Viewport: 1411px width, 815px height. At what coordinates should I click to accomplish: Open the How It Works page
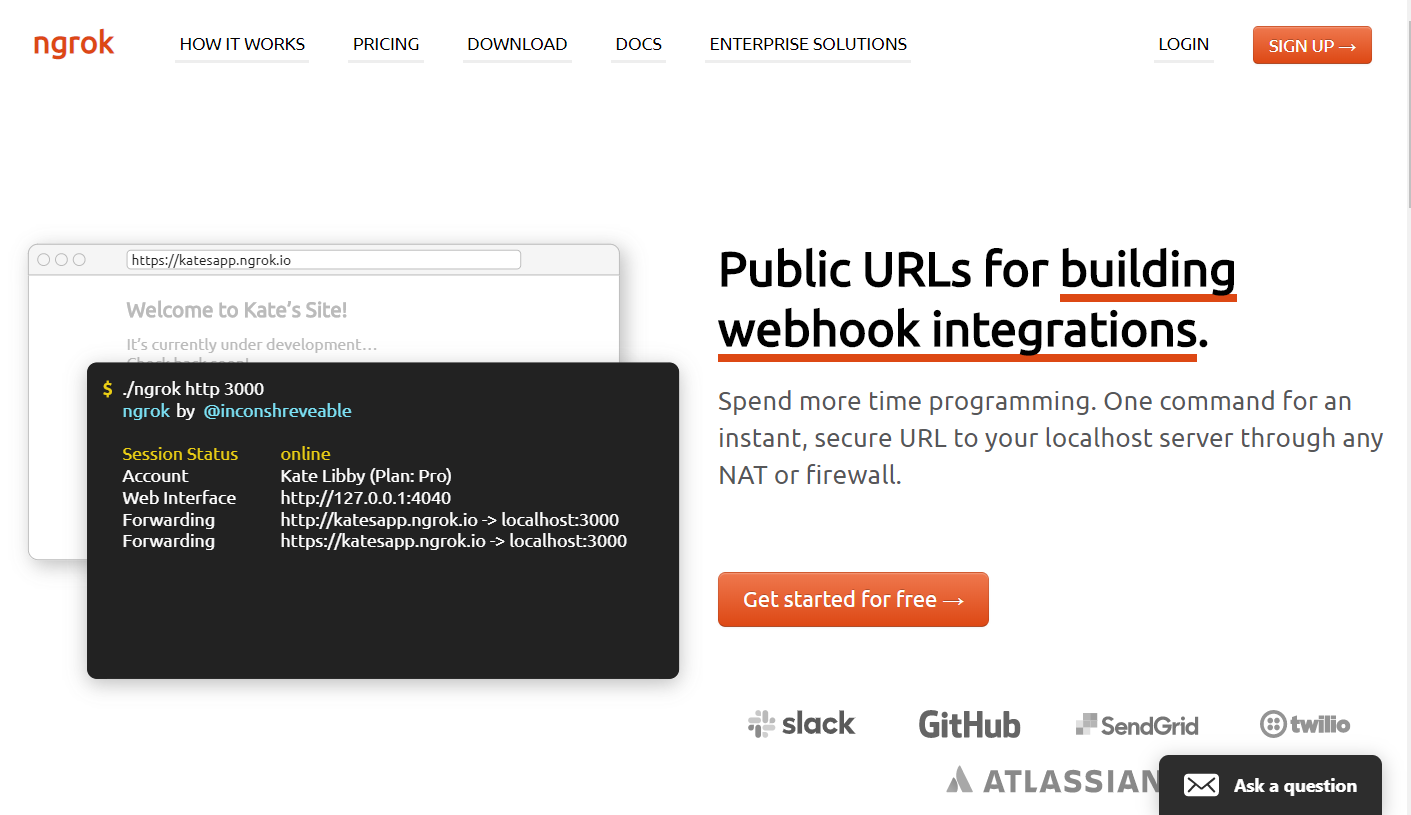242,44
